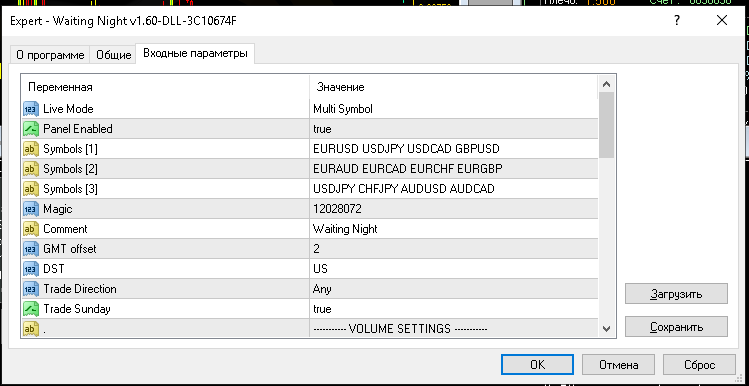Click the string icon beside VOLUME SETTINGS row
Viewport: 749px width, 386px height.
31,329
